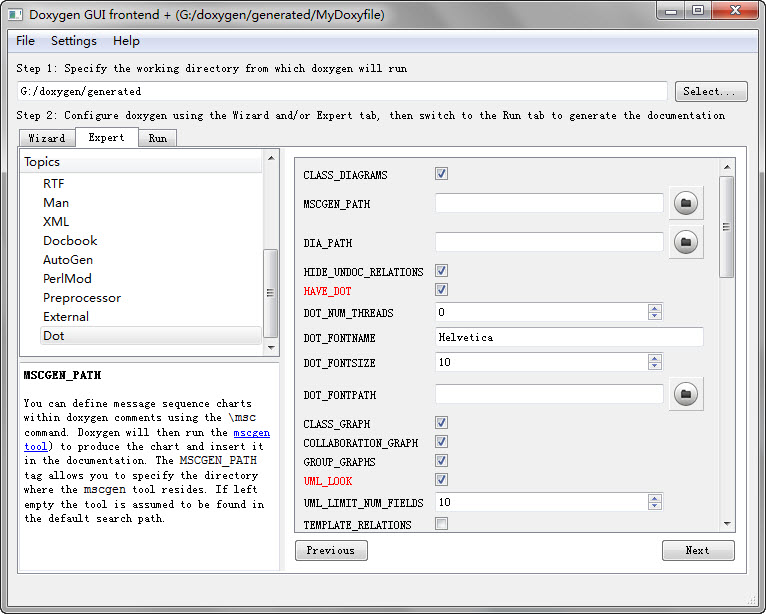Image resolution: width=766 pixels, height=614 pixels.
Task: Open the File menu
Action: tap(25, 41)
